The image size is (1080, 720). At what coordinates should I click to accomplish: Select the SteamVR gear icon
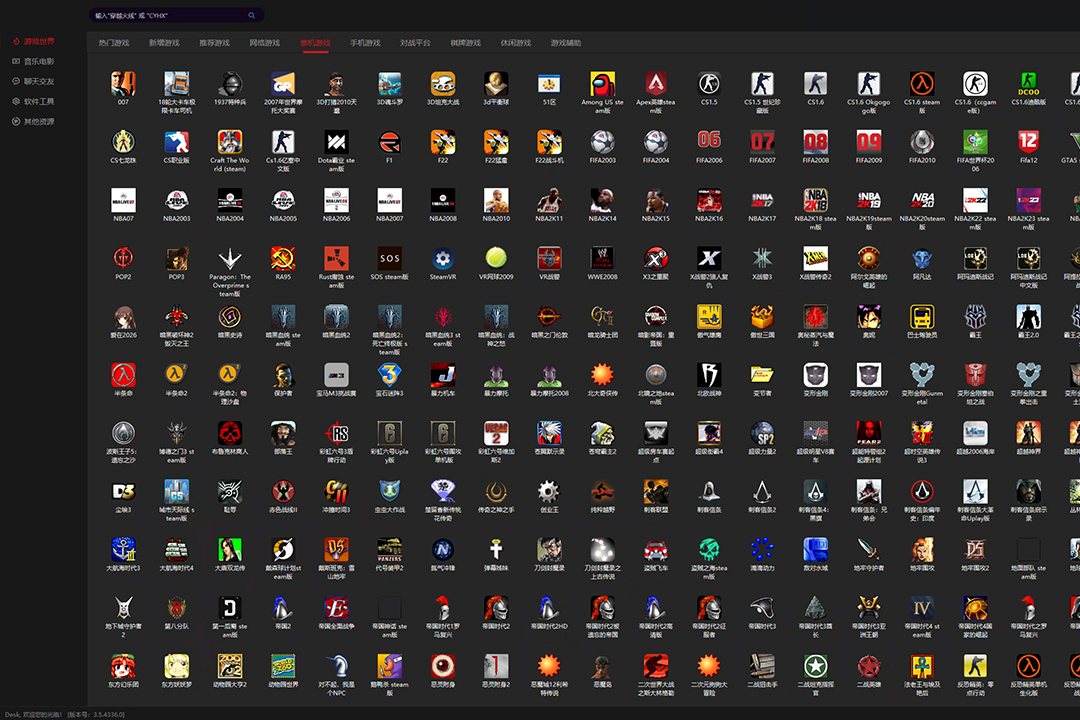pyautogui.click(x=443, y=259)
